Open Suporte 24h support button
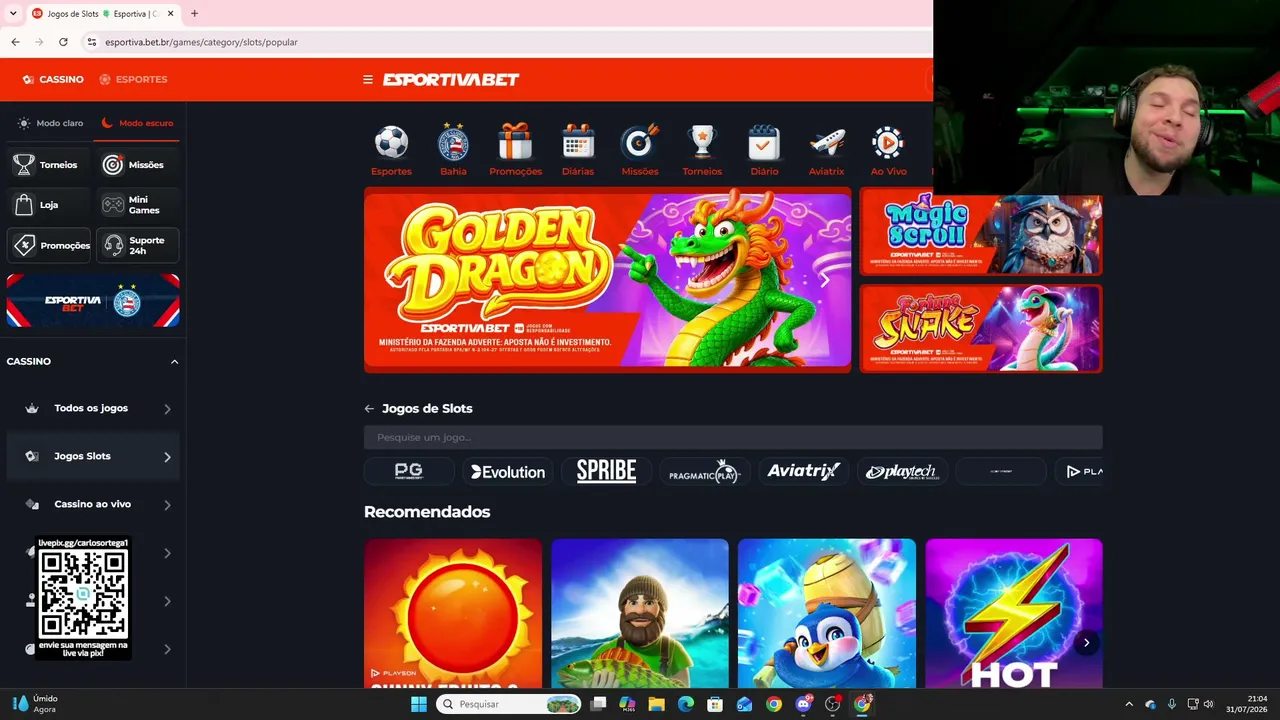 tap(137, 245)
